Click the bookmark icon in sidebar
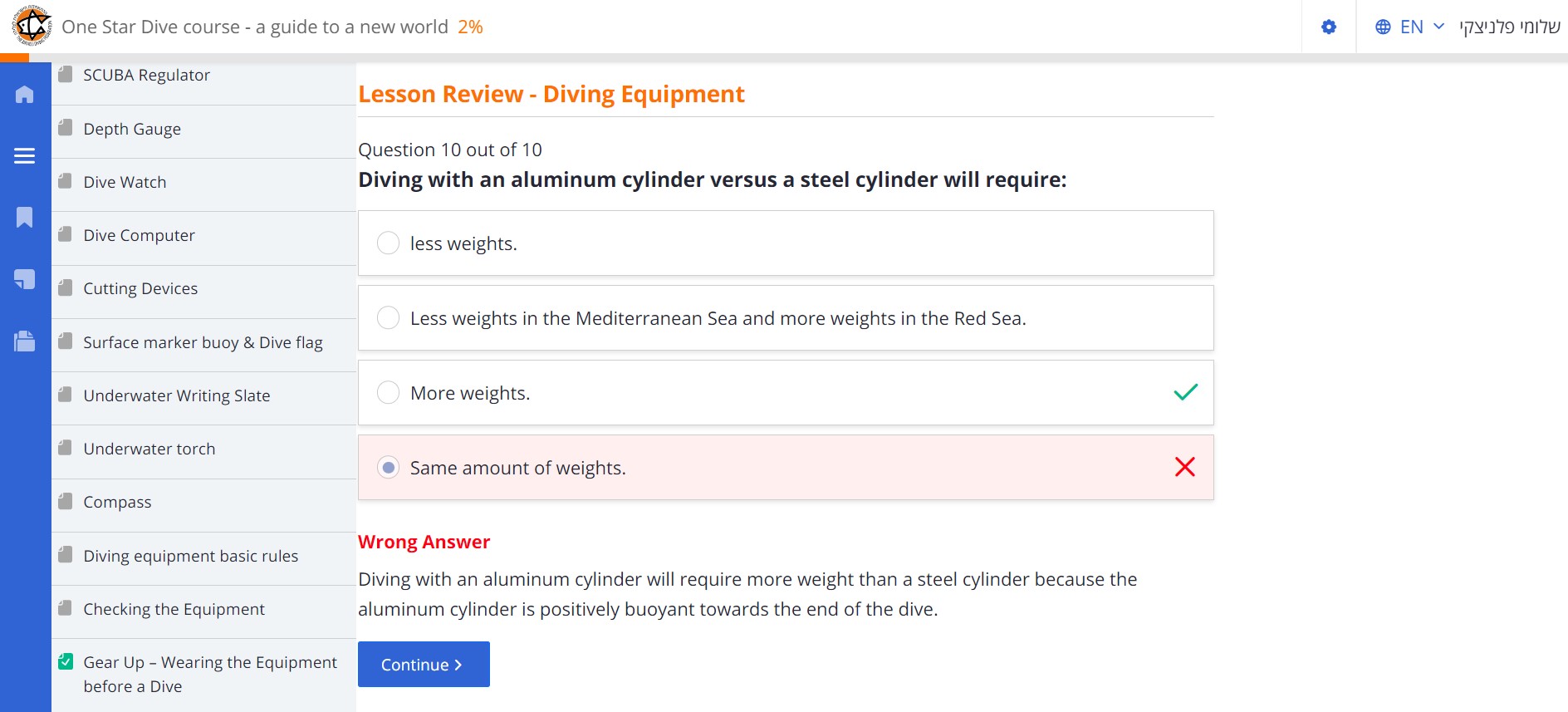 [25, 218]
